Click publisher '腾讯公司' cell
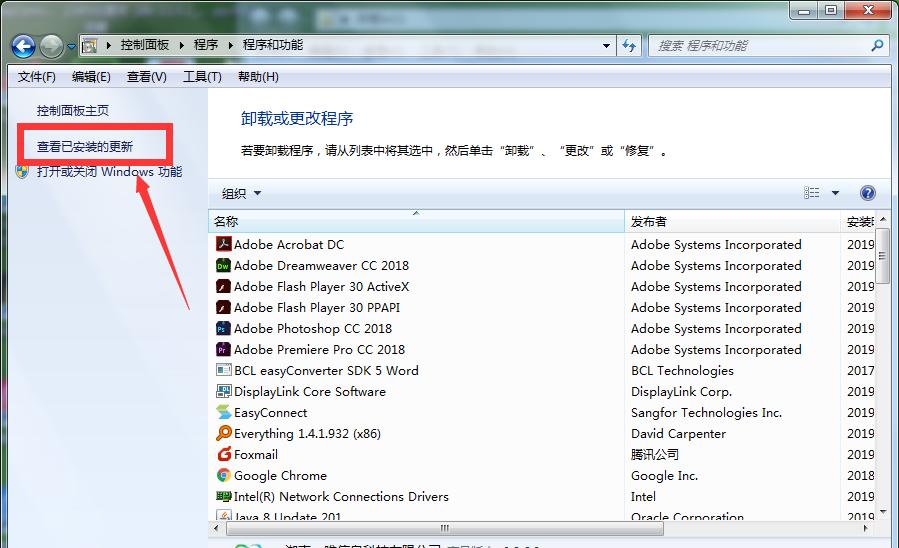The image size is (899, 548). [x=655, y=455]
